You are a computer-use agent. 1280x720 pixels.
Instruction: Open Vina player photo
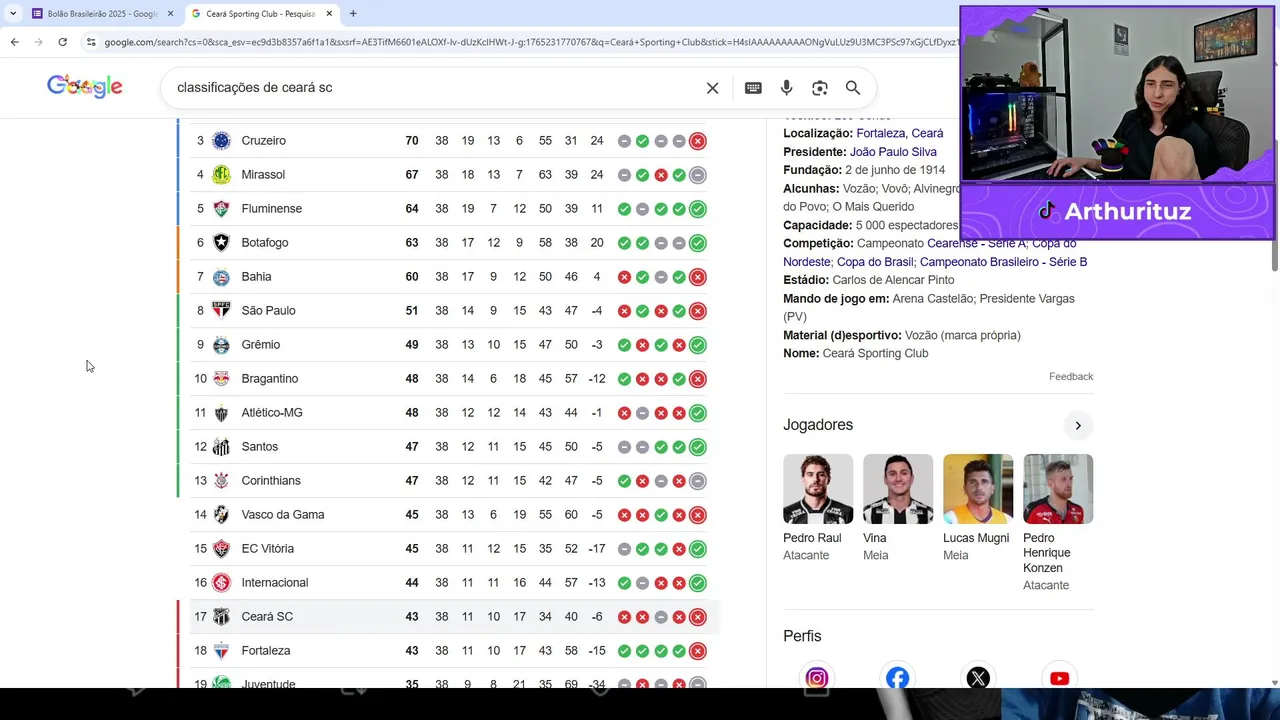[x=898, y=489]
